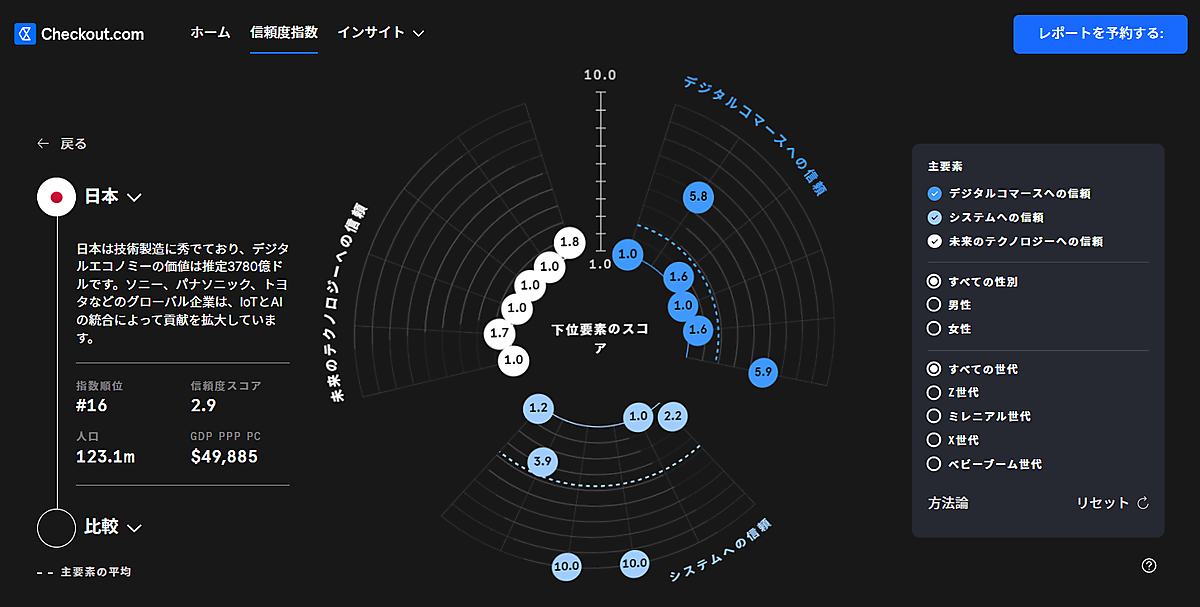Expand the インサイト menu
1200x607 pixels.
(x=381, y=33)
